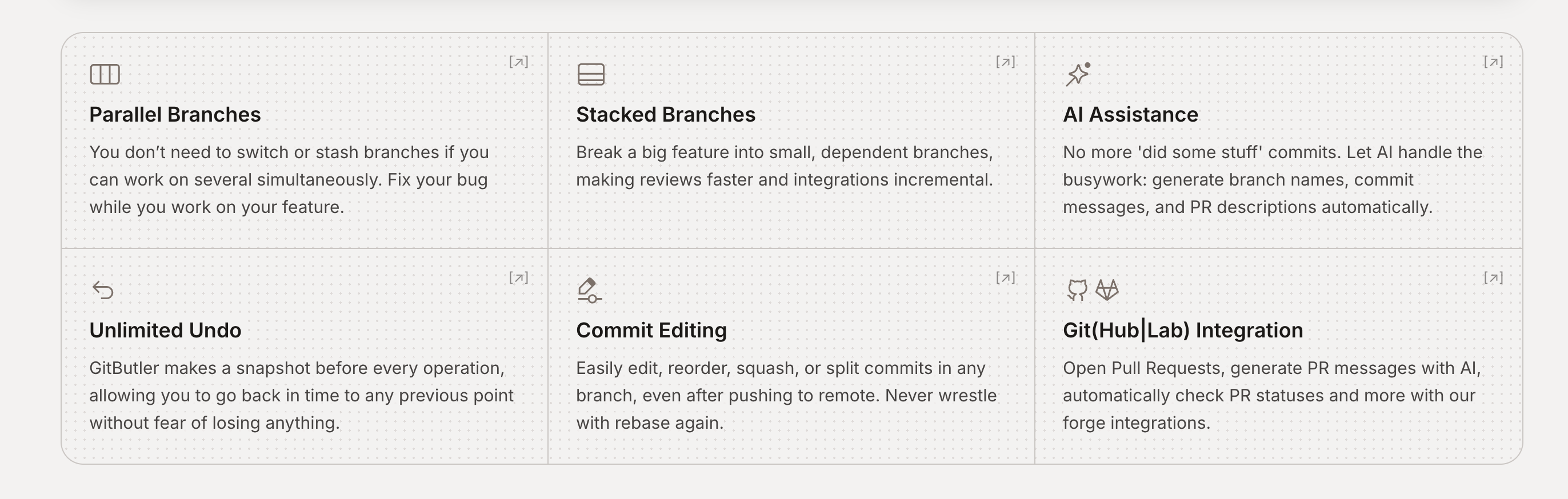Click the Parallel Branches columns icon

(105, 74)
